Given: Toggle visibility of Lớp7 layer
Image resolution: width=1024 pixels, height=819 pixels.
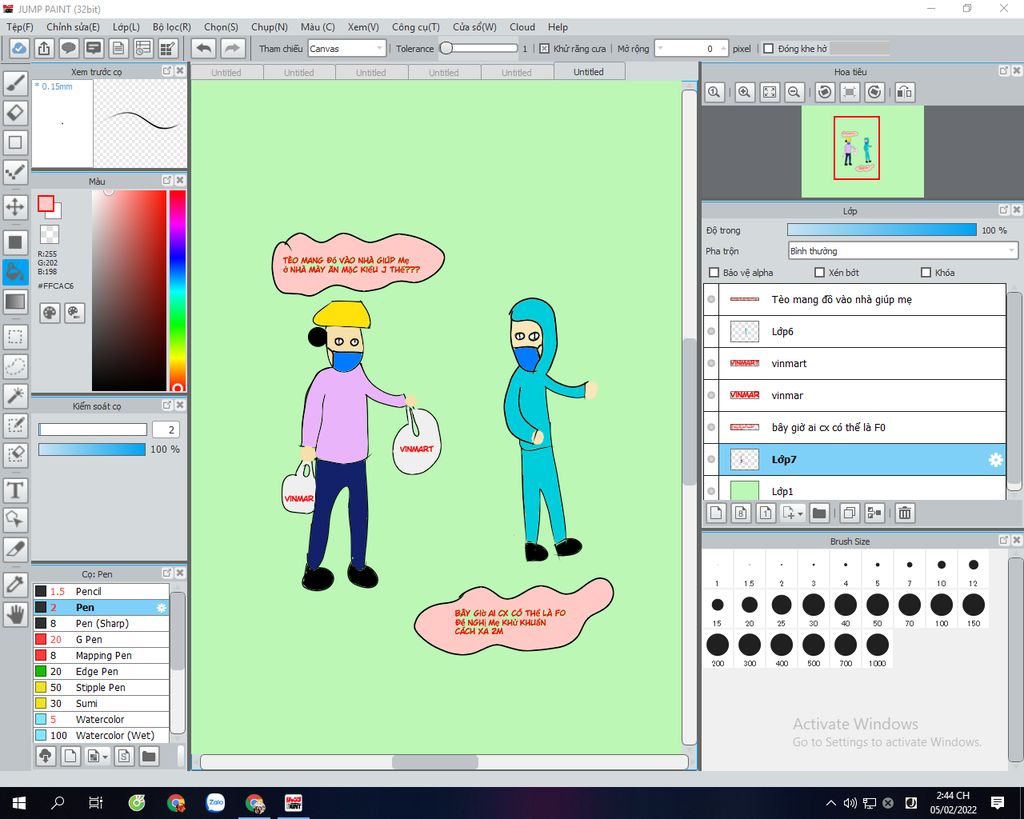Looking at the screenshot, I should [711, 459].
